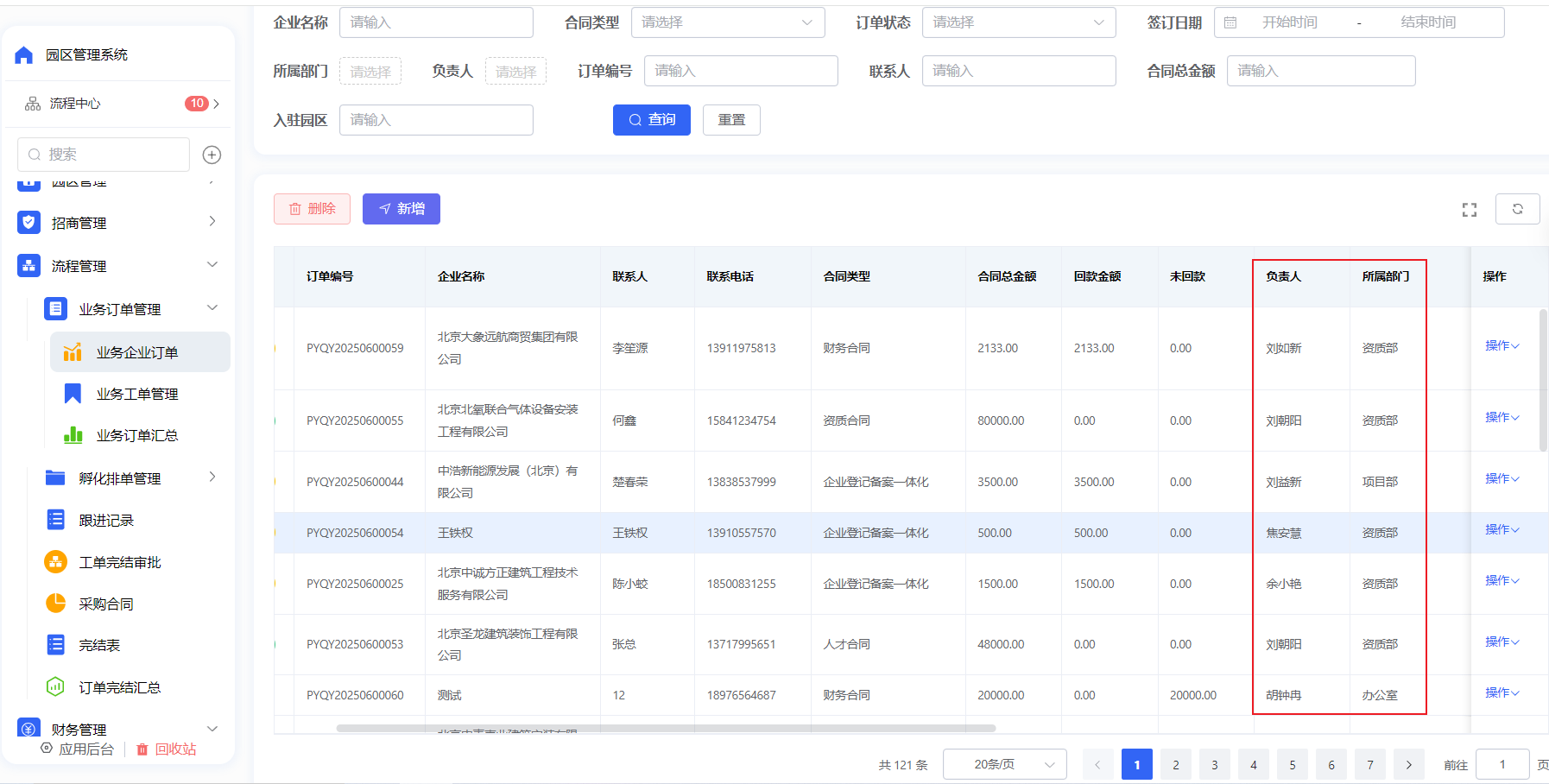
Task: Expand the 孵化排单管理 submenu
Action: (130, 478)
